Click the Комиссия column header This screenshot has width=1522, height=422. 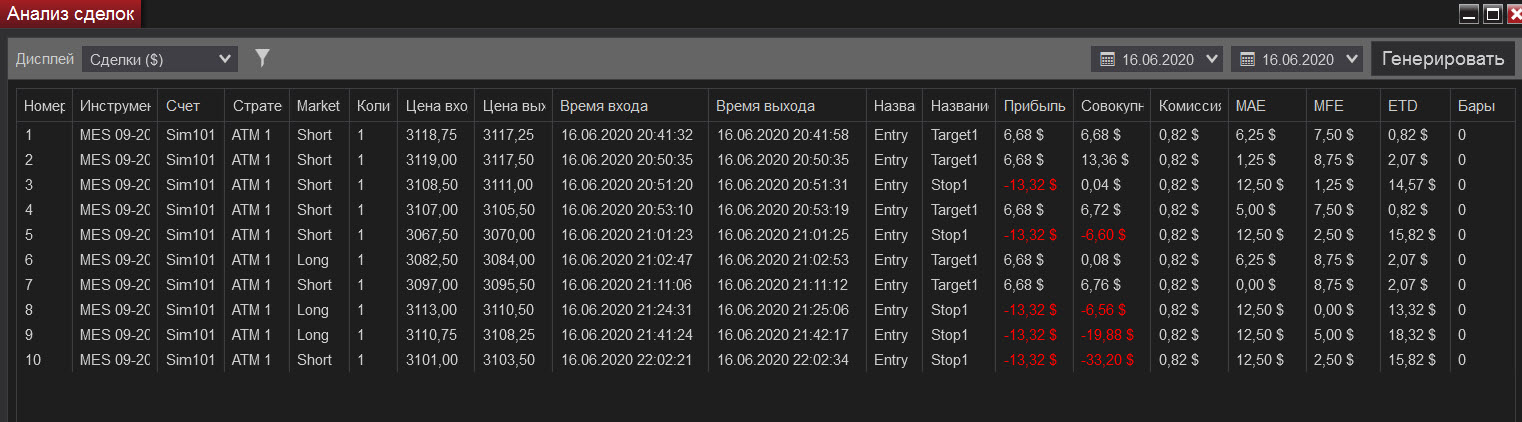1188,106
